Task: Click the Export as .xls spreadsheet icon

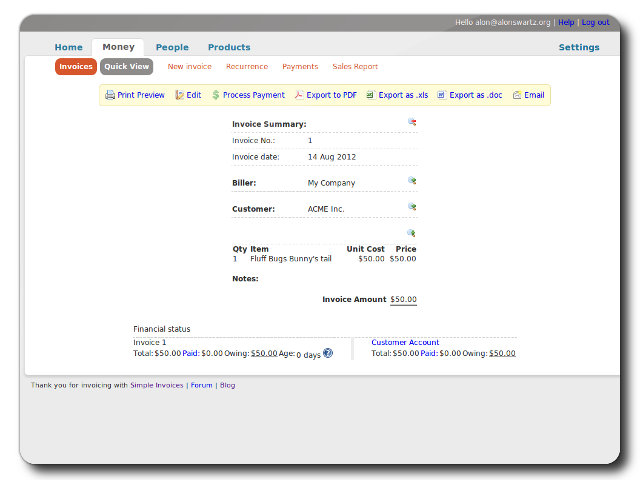Action: pos(370,95)
